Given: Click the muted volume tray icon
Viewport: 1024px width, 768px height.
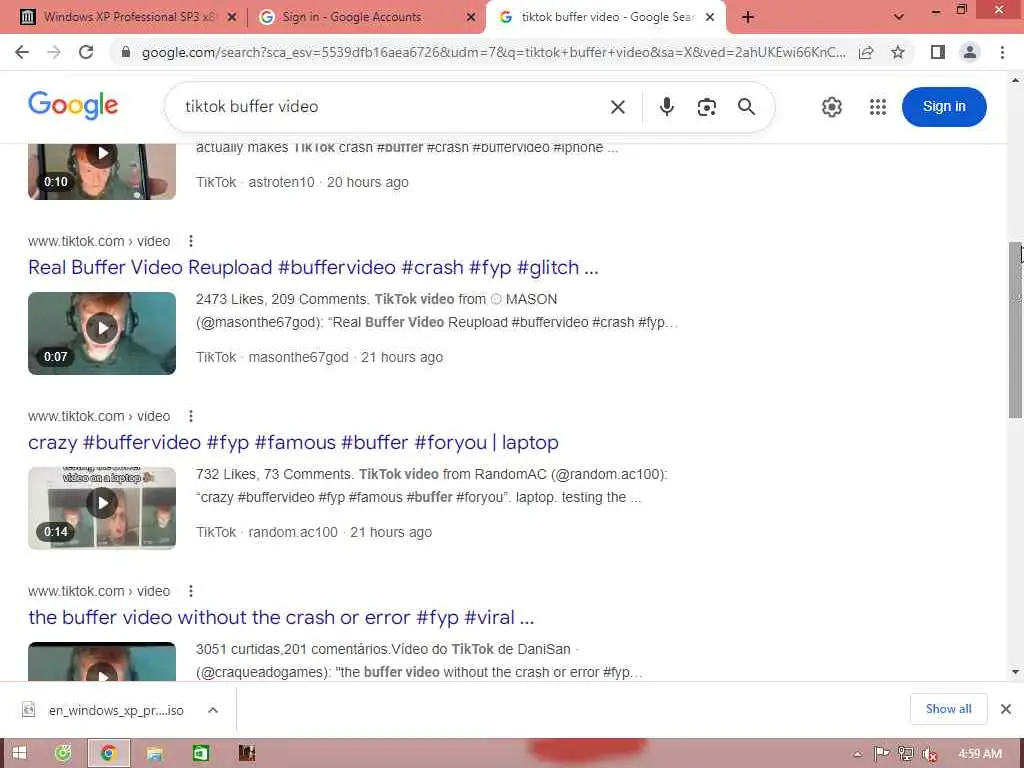Looking at the screenshot, I should coord(929,754).
